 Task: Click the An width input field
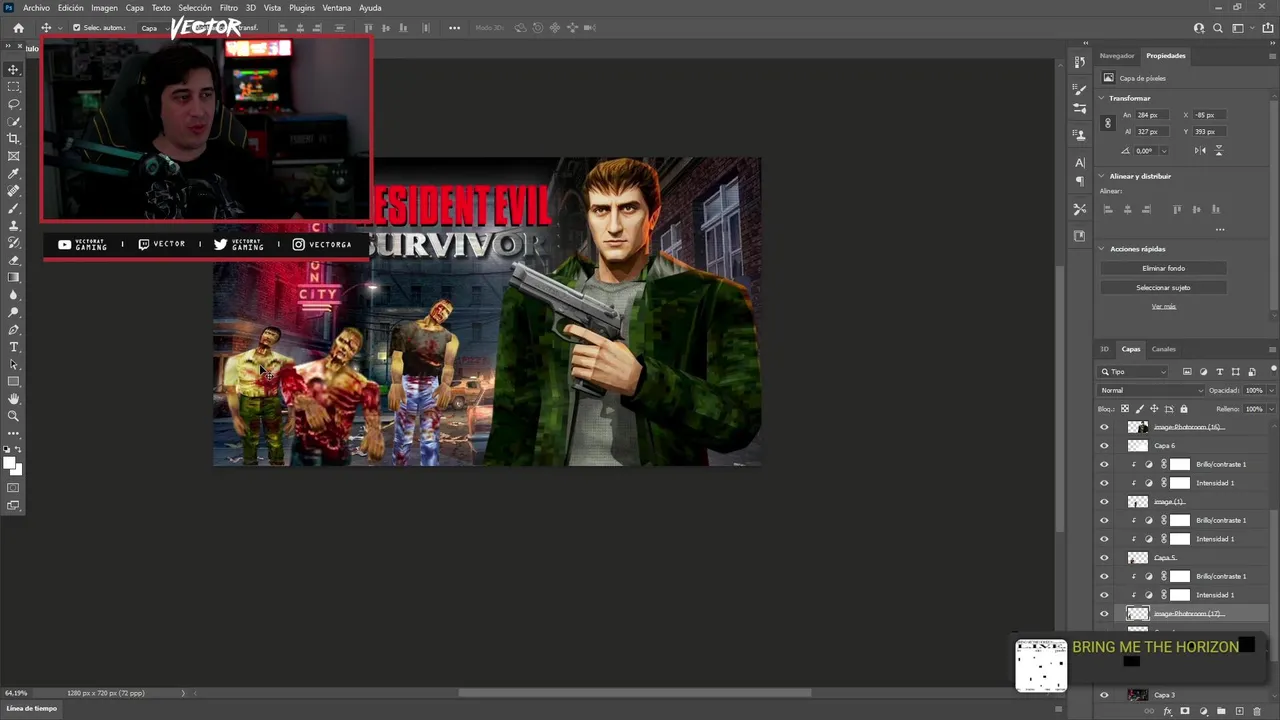[x=1154, y=115]
